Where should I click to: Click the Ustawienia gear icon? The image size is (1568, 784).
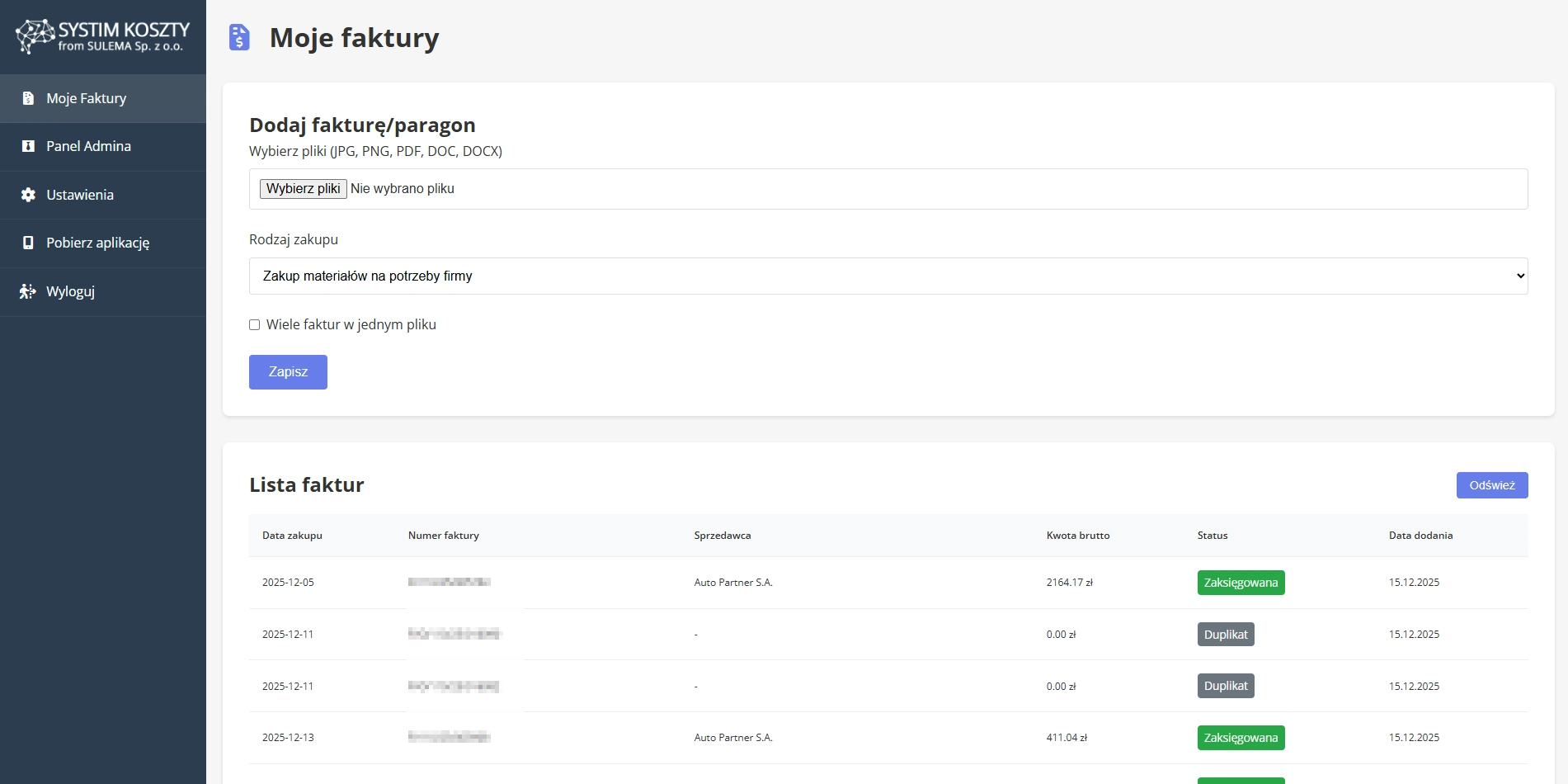coord(28,195)
